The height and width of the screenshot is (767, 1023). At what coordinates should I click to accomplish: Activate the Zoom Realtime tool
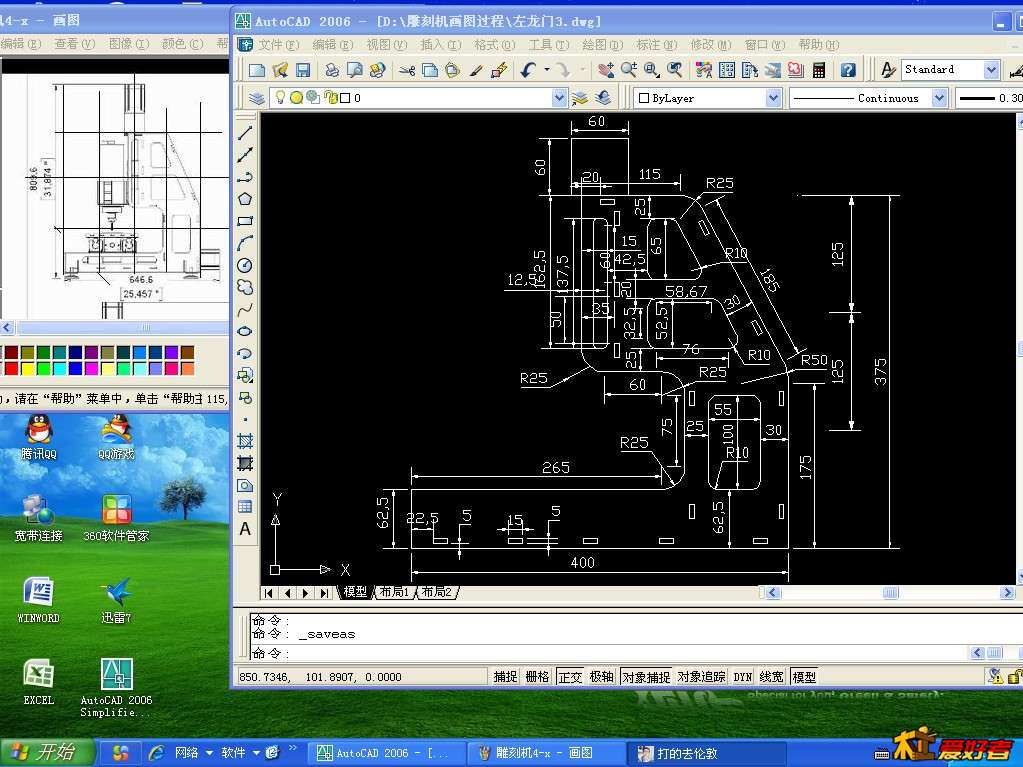[629, 70]
